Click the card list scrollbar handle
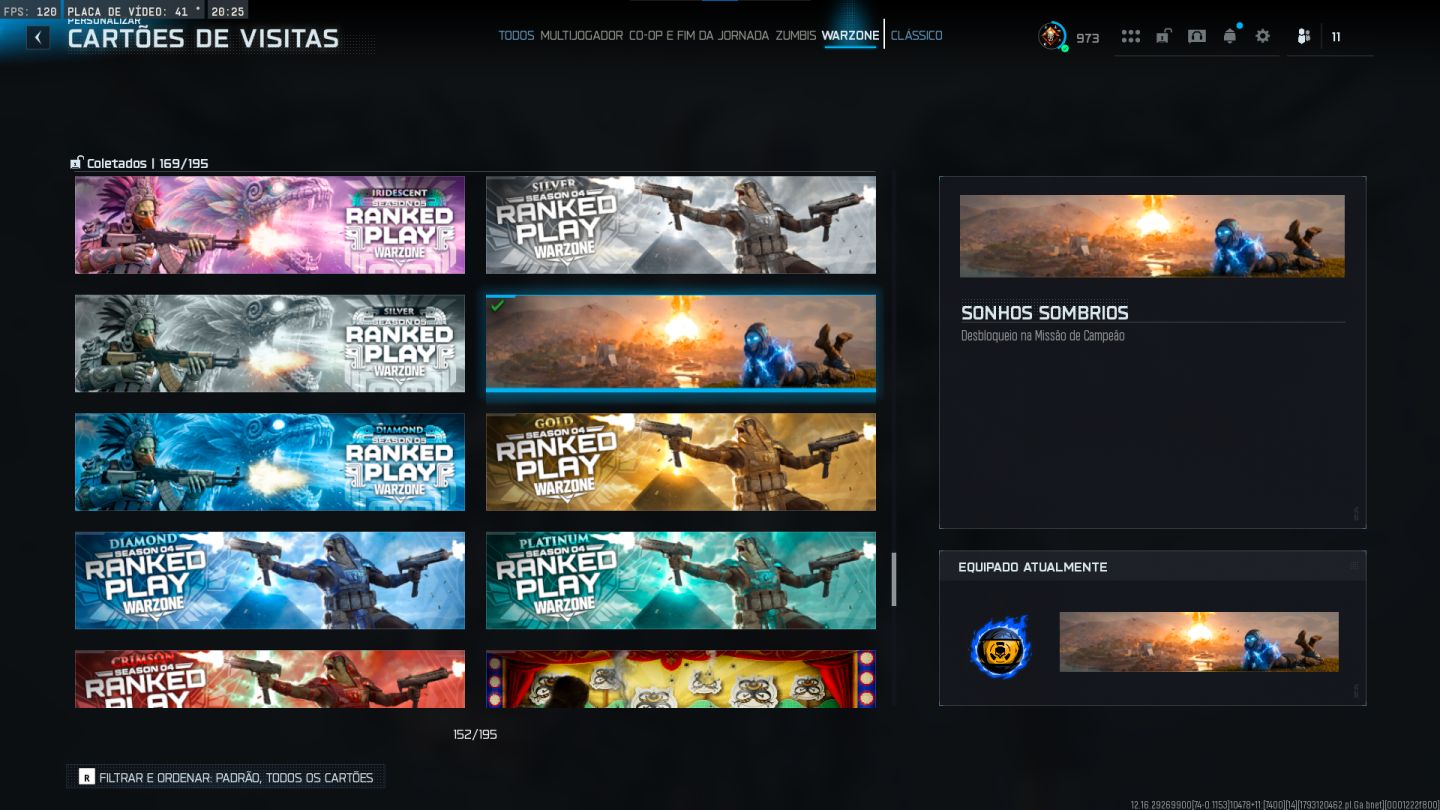This screenshot has width=1440, height=810. (894, 580)
